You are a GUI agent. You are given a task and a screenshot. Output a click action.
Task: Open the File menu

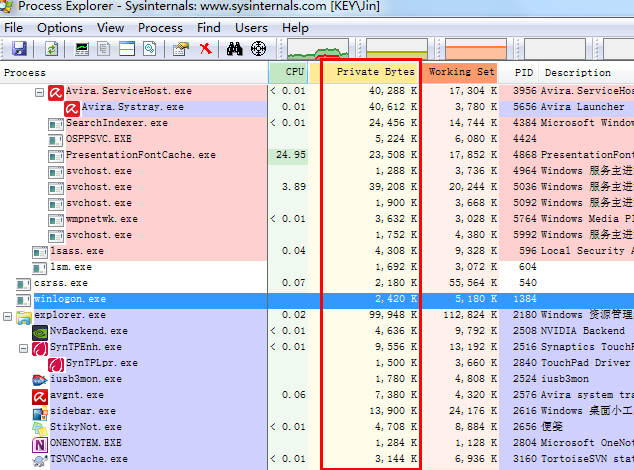click(13, 28)
